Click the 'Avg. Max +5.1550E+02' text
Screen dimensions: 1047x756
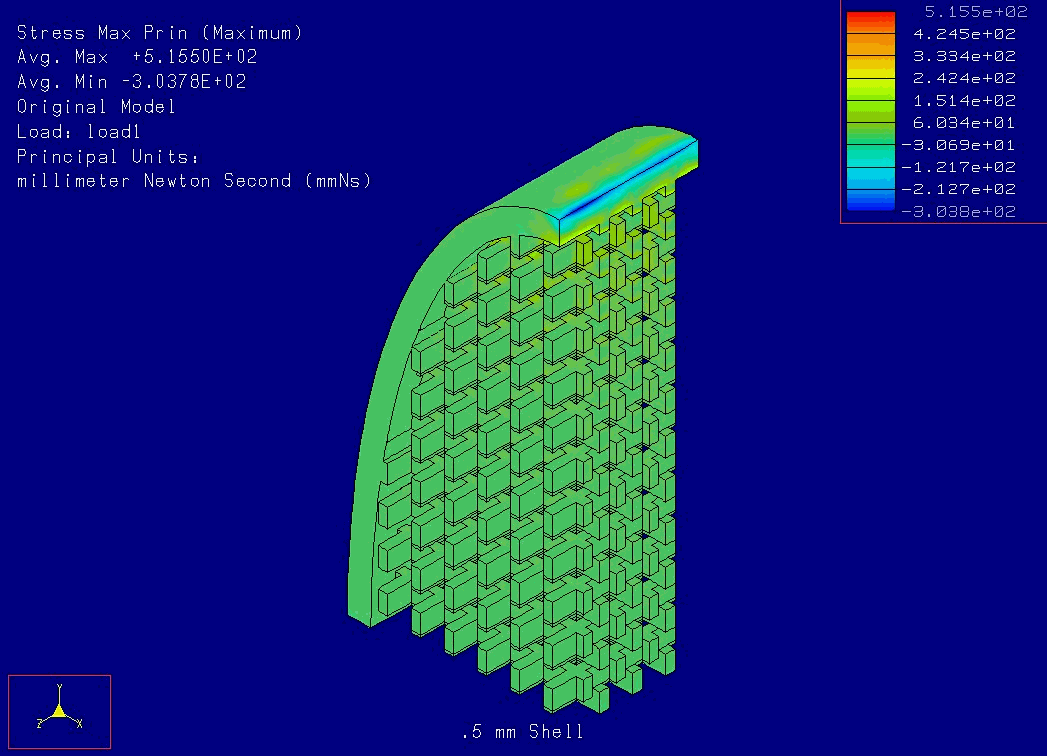point(137,57)
